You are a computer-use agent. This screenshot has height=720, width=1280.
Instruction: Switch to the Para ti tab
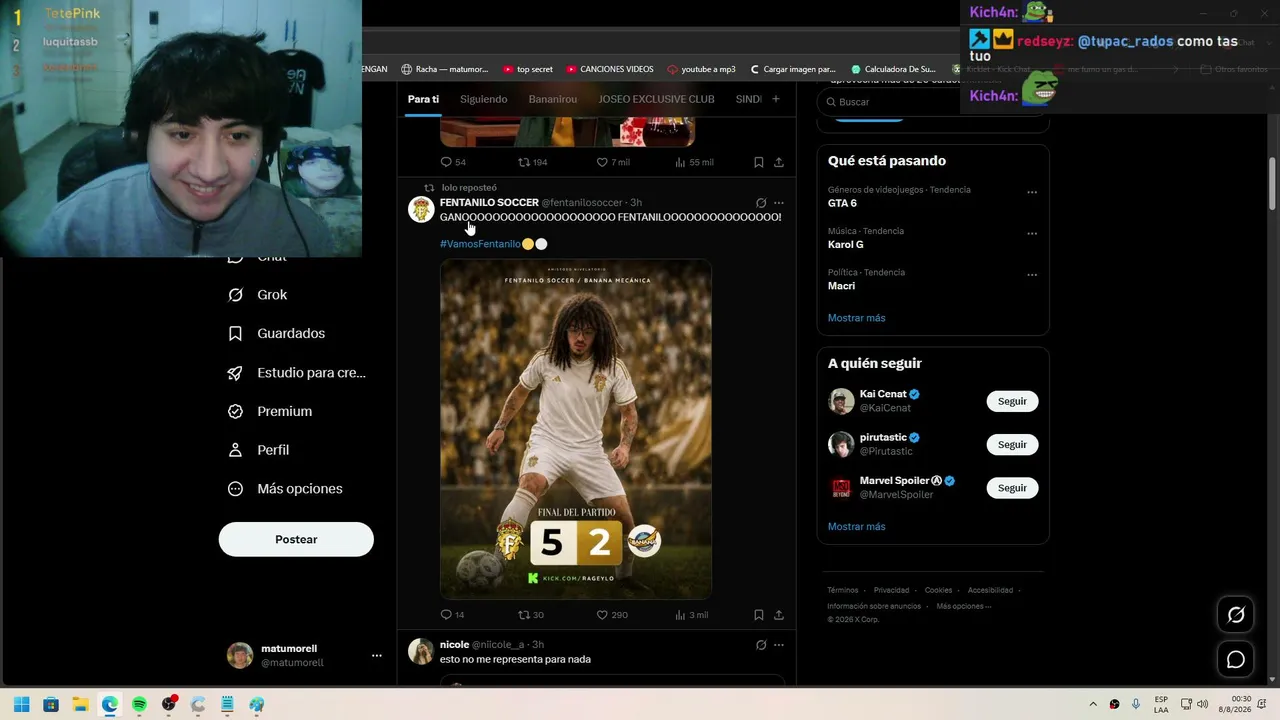(x=423, y=99)
